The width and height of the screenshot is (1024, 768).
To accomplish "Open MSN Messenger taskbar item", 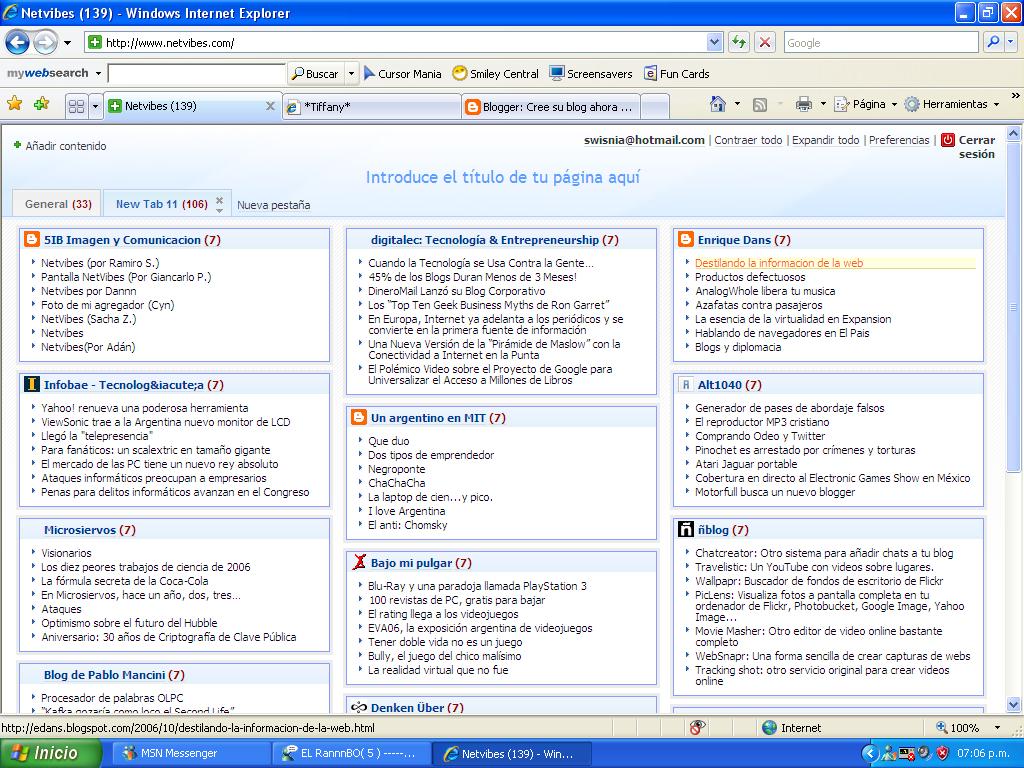I will tap(191, 753).
